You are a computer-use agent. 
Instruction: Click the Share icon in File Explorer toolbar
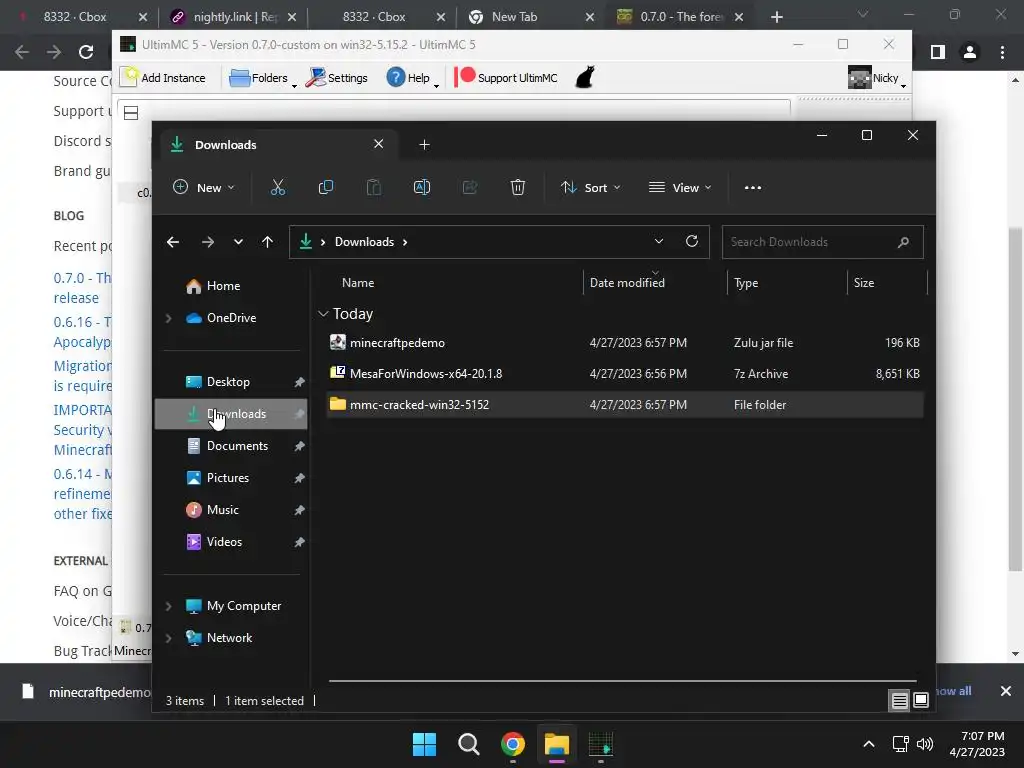point(470,187)
